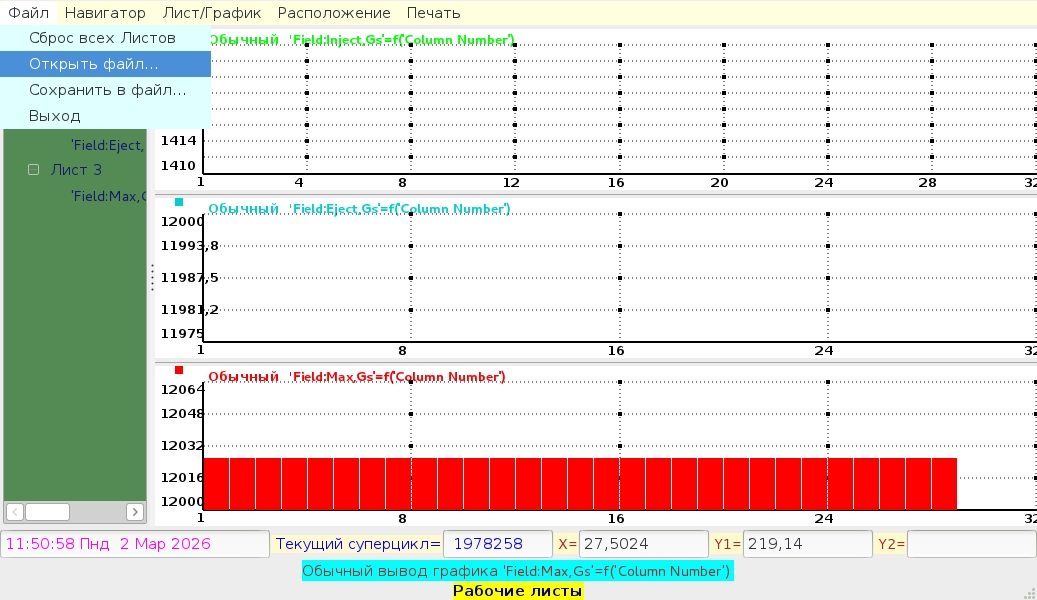The width and height of the screenshot is (1037, 600).
Task: Click the empty Y2= field
Action: [x=970, y=544]
